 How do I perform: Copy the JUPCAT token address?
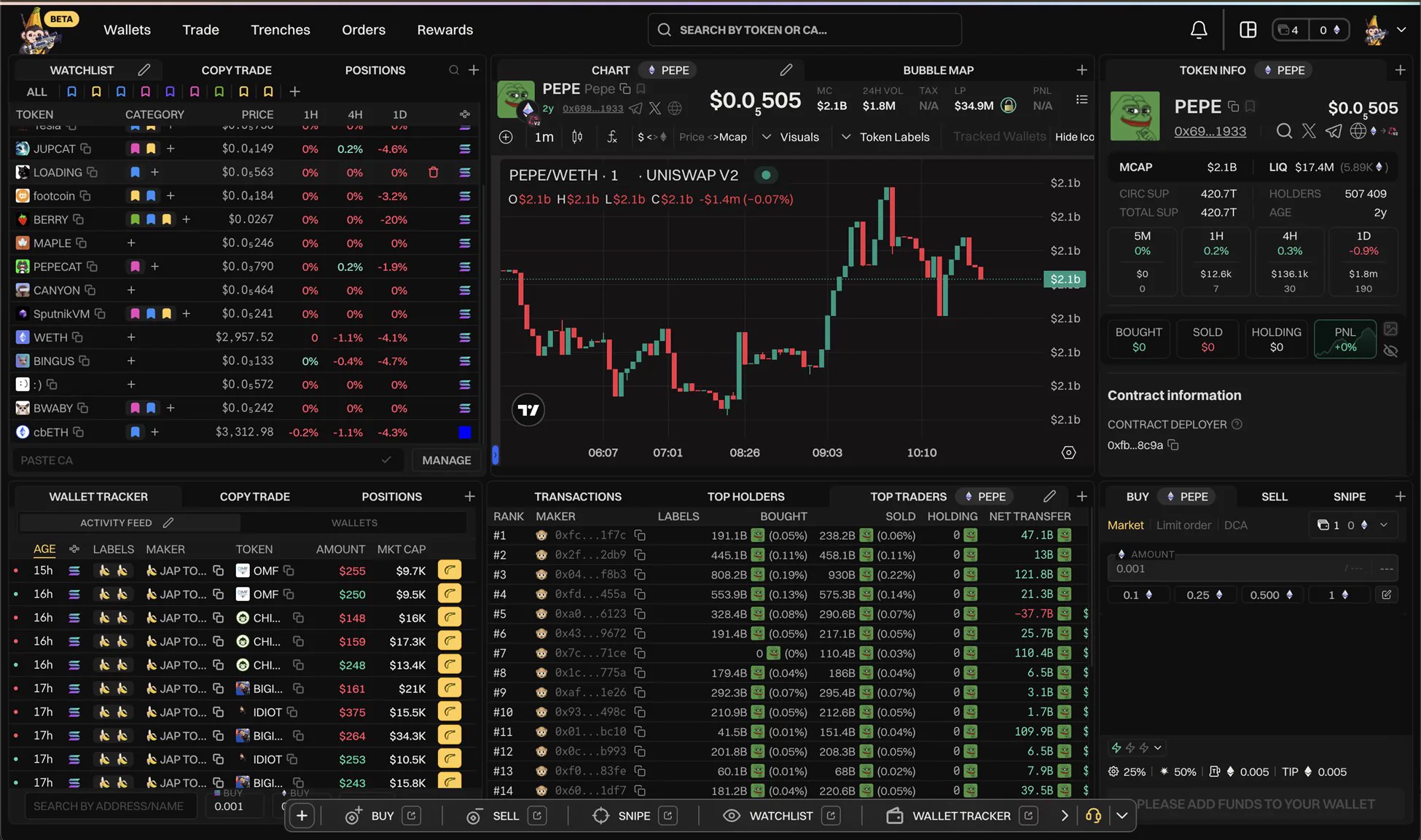point(86,149)
